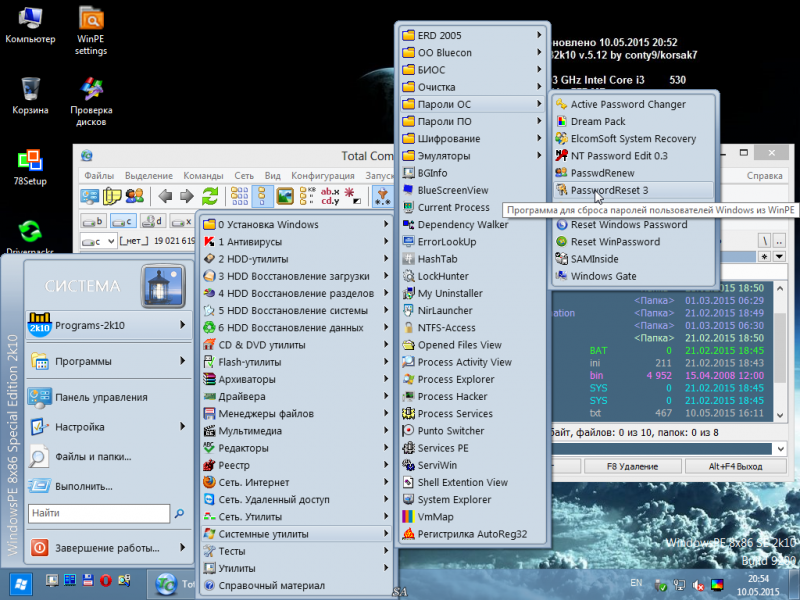Click the two-users icon in Total Commander toolbar
800x600 pixels.
pyautogui.click(x=135, y=196)
